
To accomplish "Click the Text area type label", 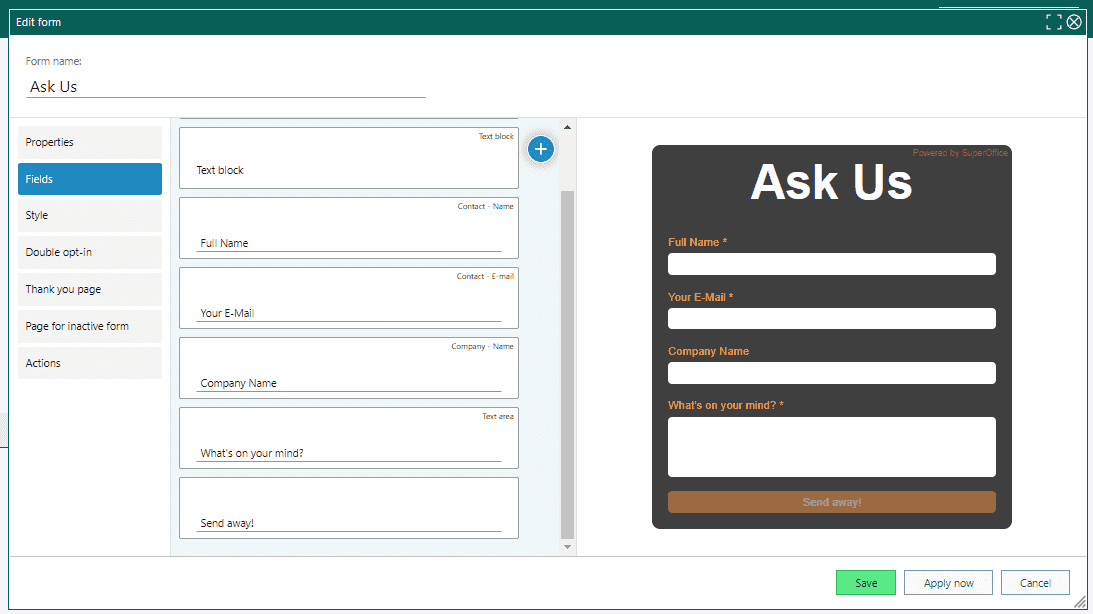I will coord(498,416).
